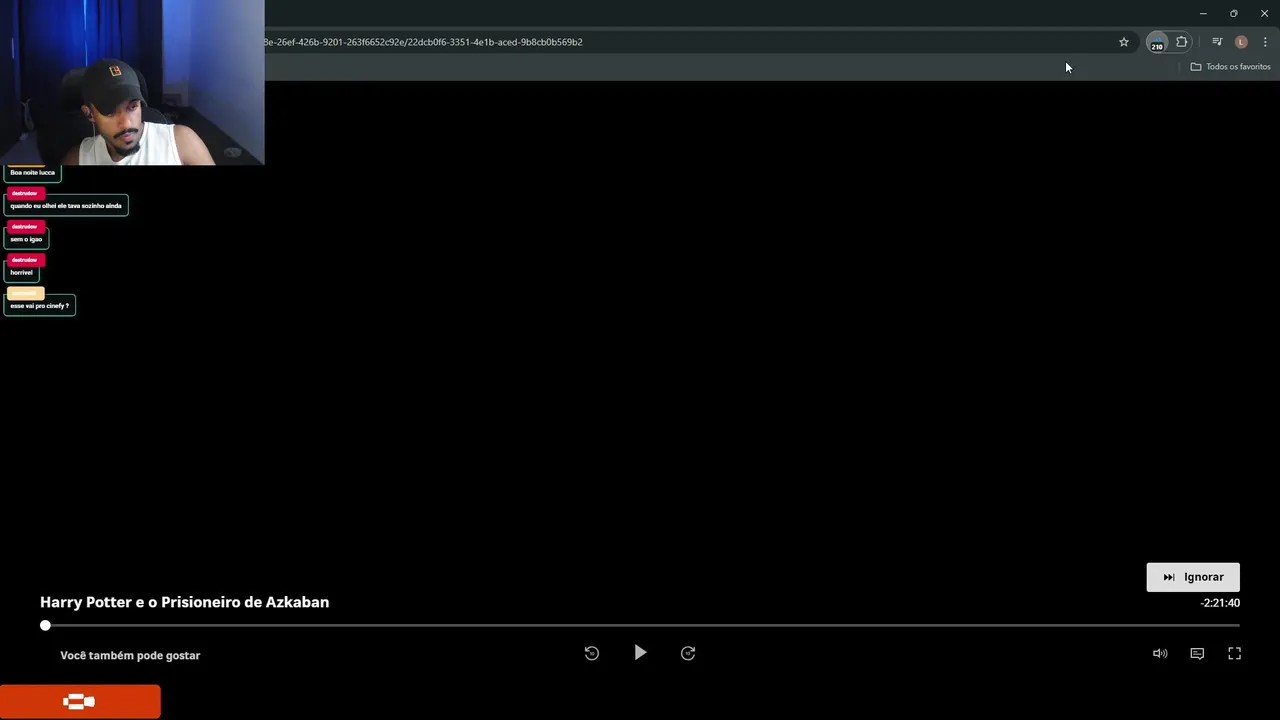Screen dimensions: 1280x720
Task: Click the browser address bar URL
Action: pos(423,42)
